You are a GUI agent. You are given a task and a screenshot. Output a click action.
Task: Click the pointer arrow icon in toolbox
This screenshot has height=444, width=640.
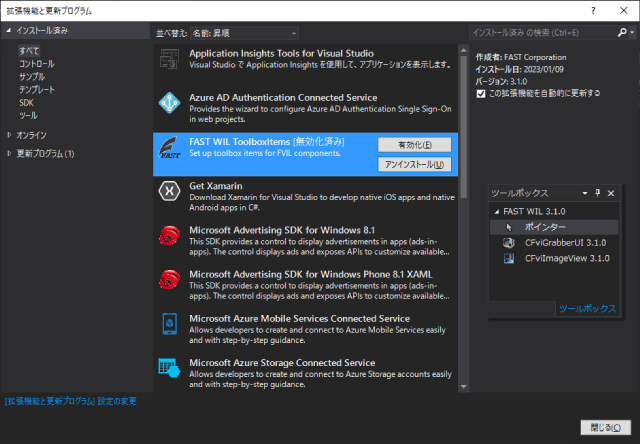(x=509, y=227)
